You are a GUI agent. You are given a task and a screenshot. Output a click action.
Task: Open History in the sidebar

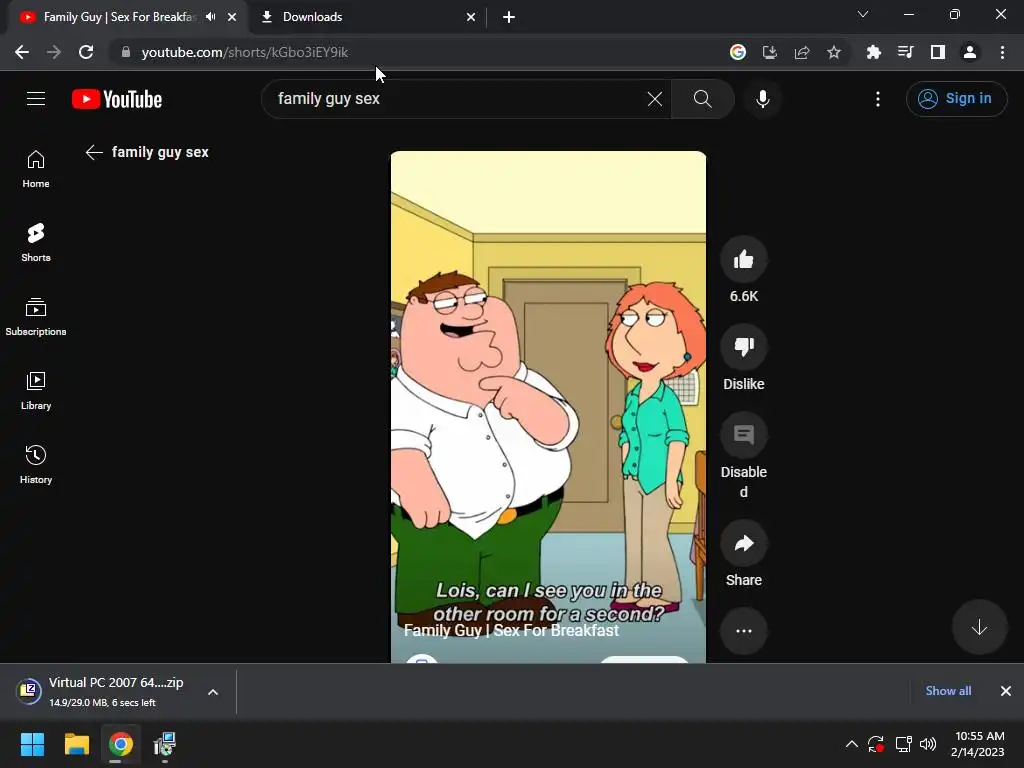tap(36, 464)
